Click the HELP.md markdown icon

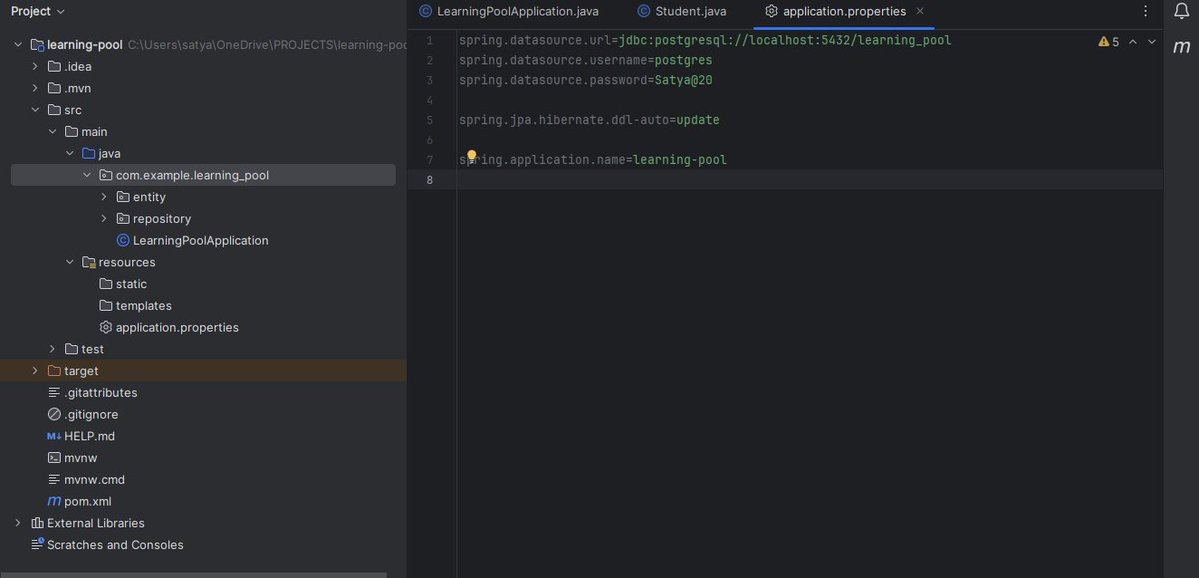click(54, 436)
